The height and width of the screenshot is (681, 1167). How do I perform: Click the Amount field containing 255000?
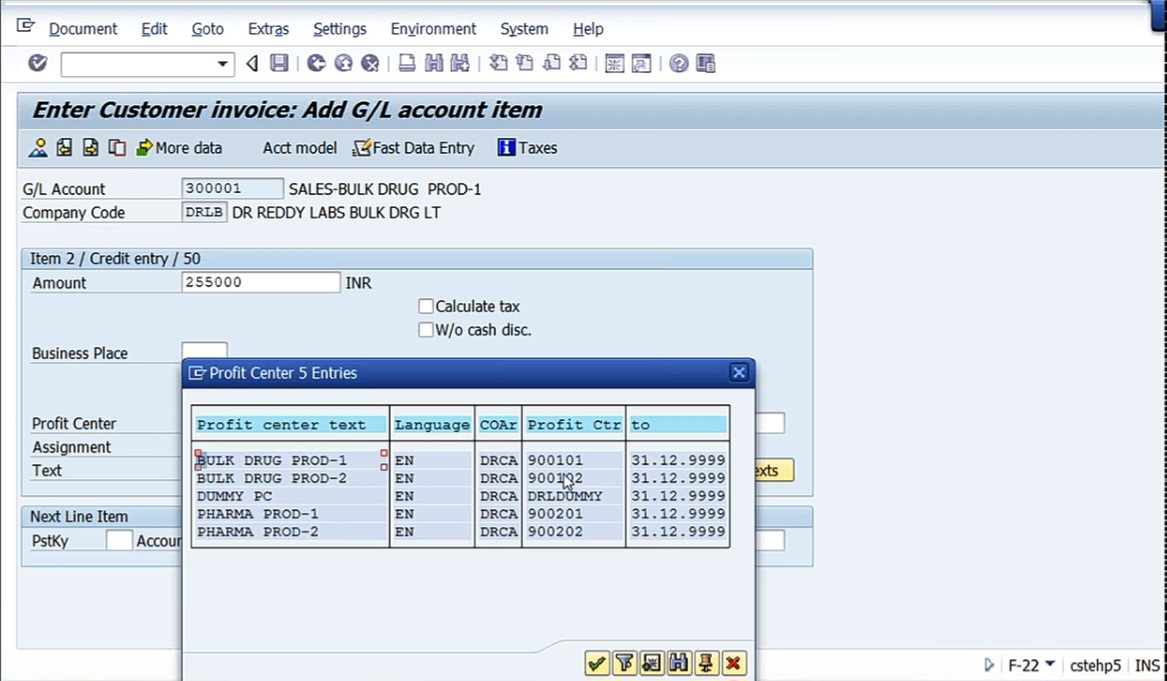(x=260, y=282)
